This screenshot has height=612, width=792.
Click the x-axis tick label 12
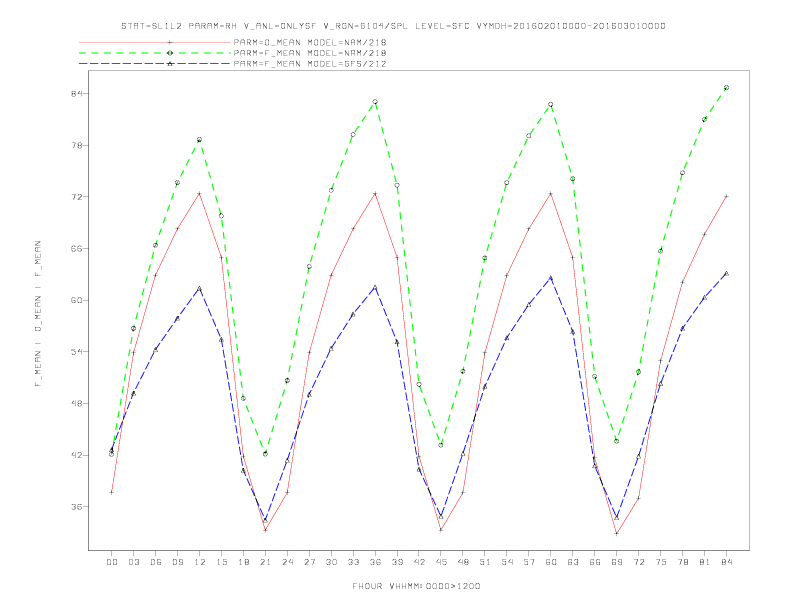point(200,562)
